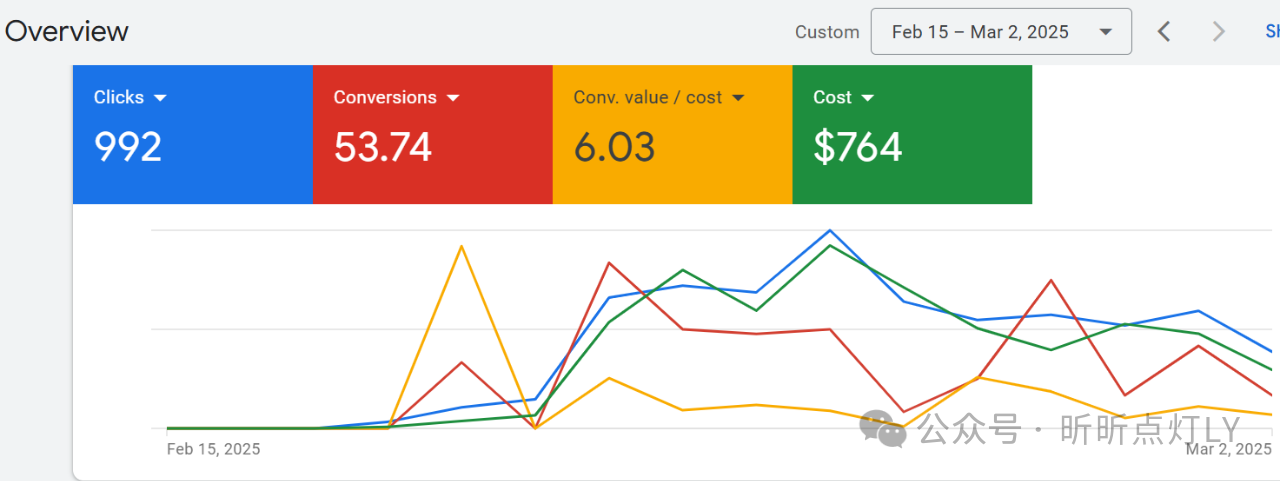Image resolution: width=1280 pixels, height=481 pixels.
Task: Expand the Conversions metric dropdown arrow
Action: (x=452, y=98)
